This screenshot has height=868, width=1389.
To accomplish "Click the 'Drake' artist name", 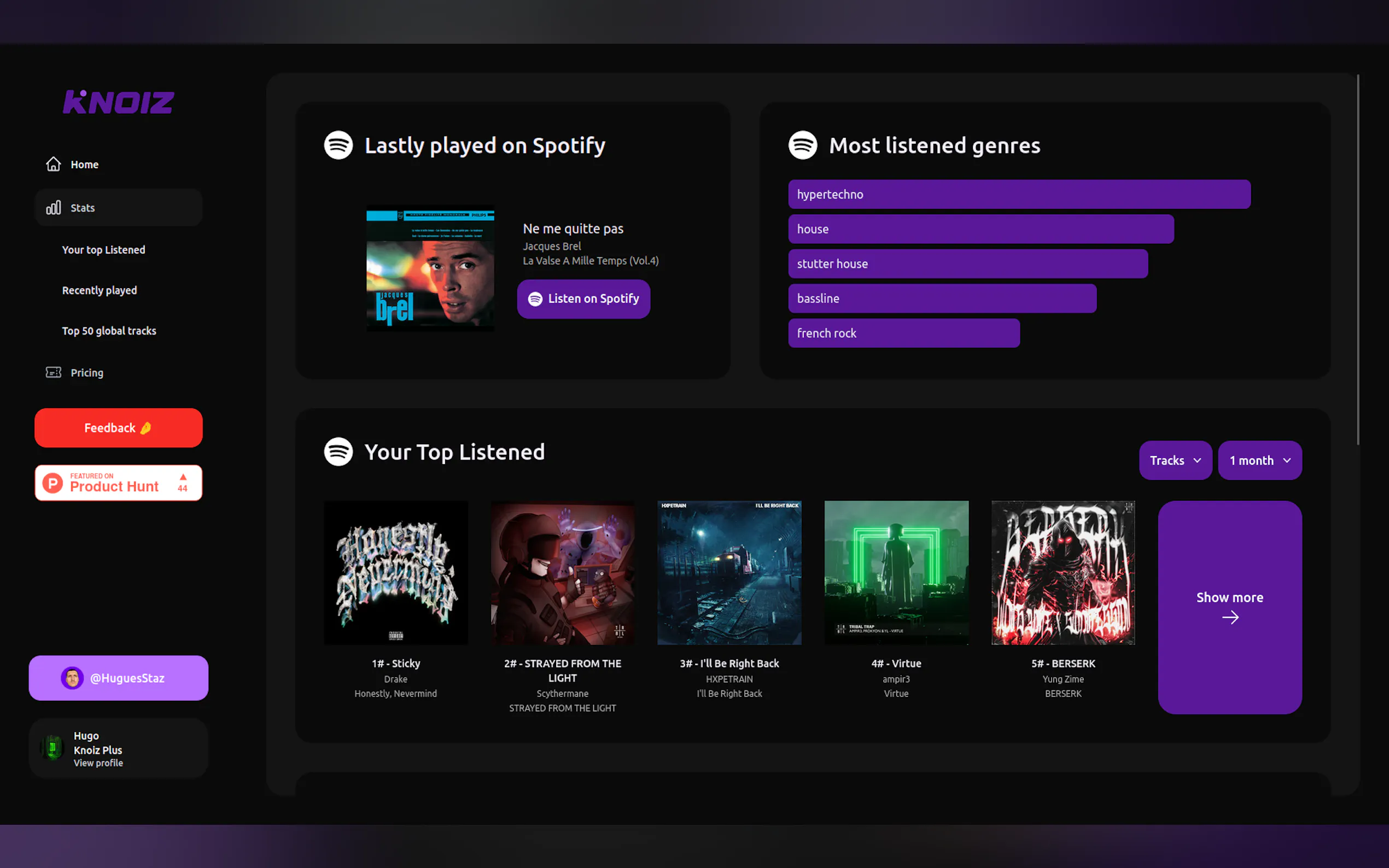I will 395,679.
